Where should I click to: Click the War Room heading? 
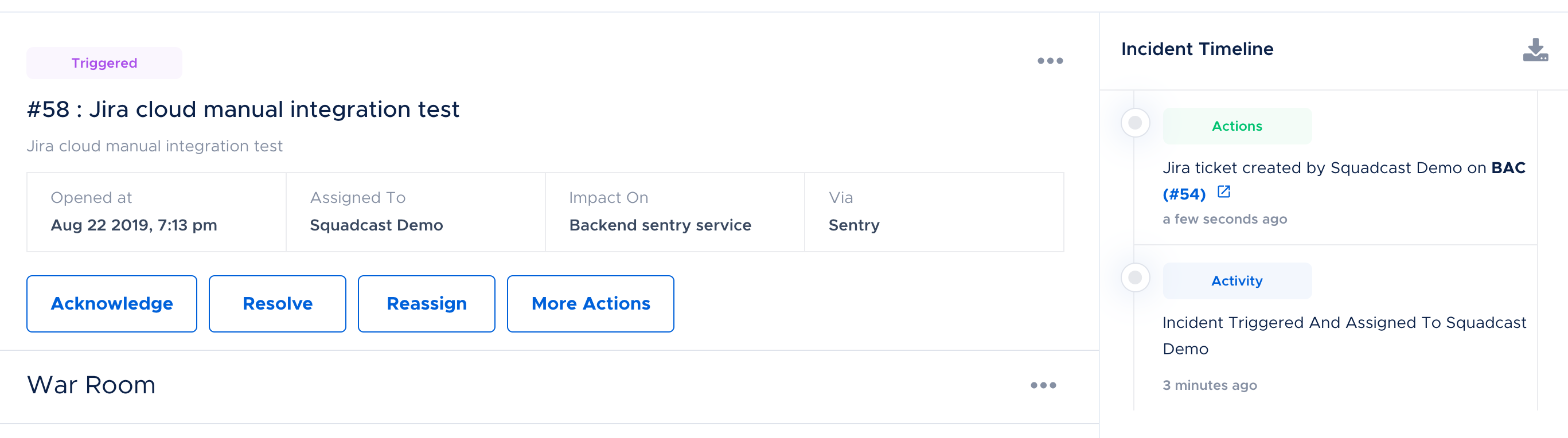pos(91,385)
